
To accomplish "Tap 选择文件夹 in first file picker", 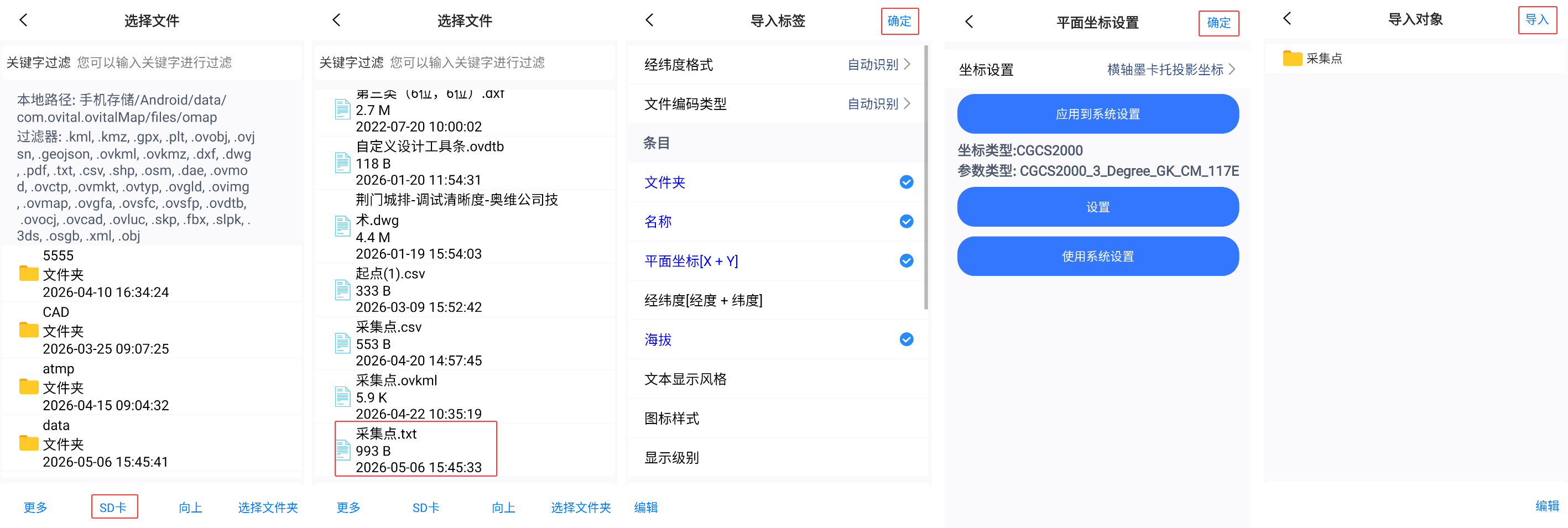I will tap(268, 508).
